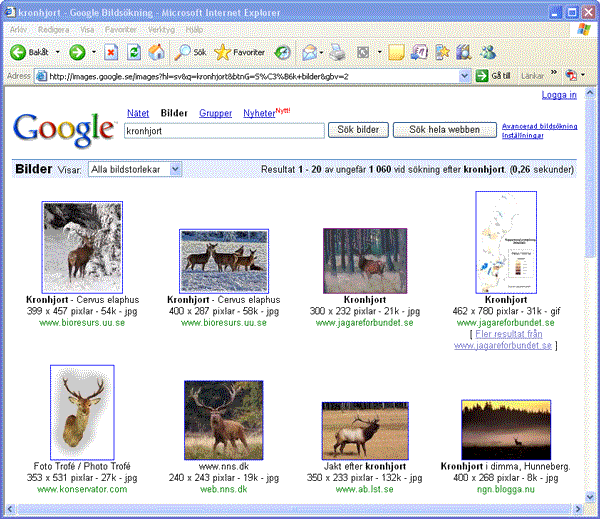Click the Back (Bakåt) navigation button
600x519 pixels.
(29, 52)
